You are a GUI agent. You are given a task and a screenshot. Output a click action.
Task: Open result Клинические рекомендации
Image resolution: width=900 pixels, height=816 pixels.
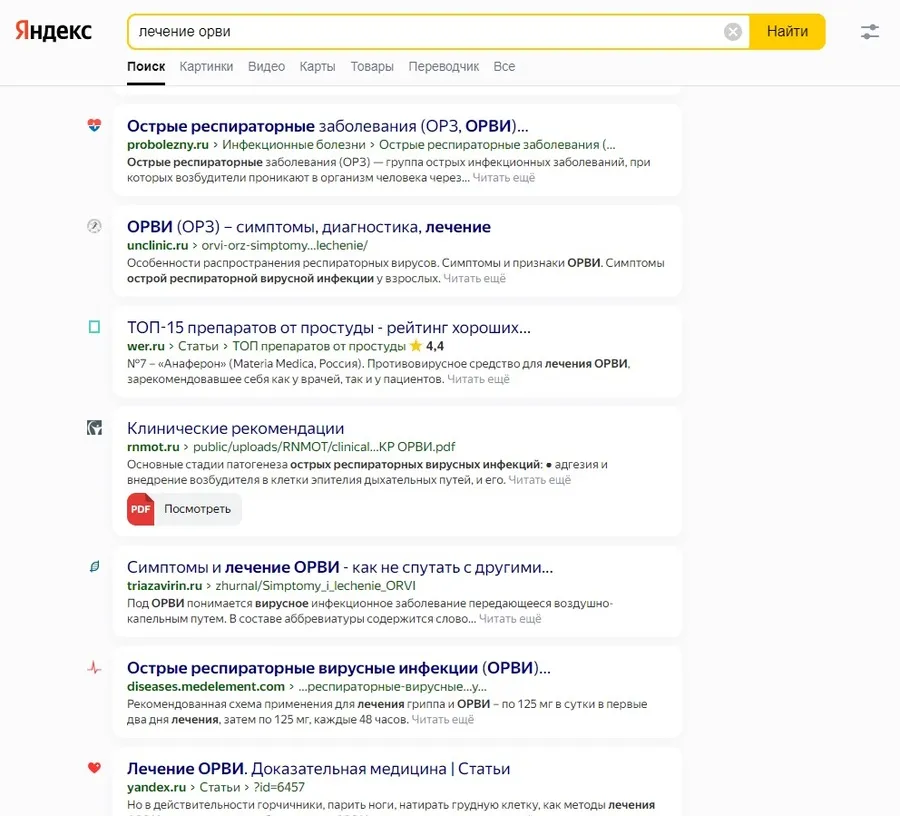coord(235,428)
